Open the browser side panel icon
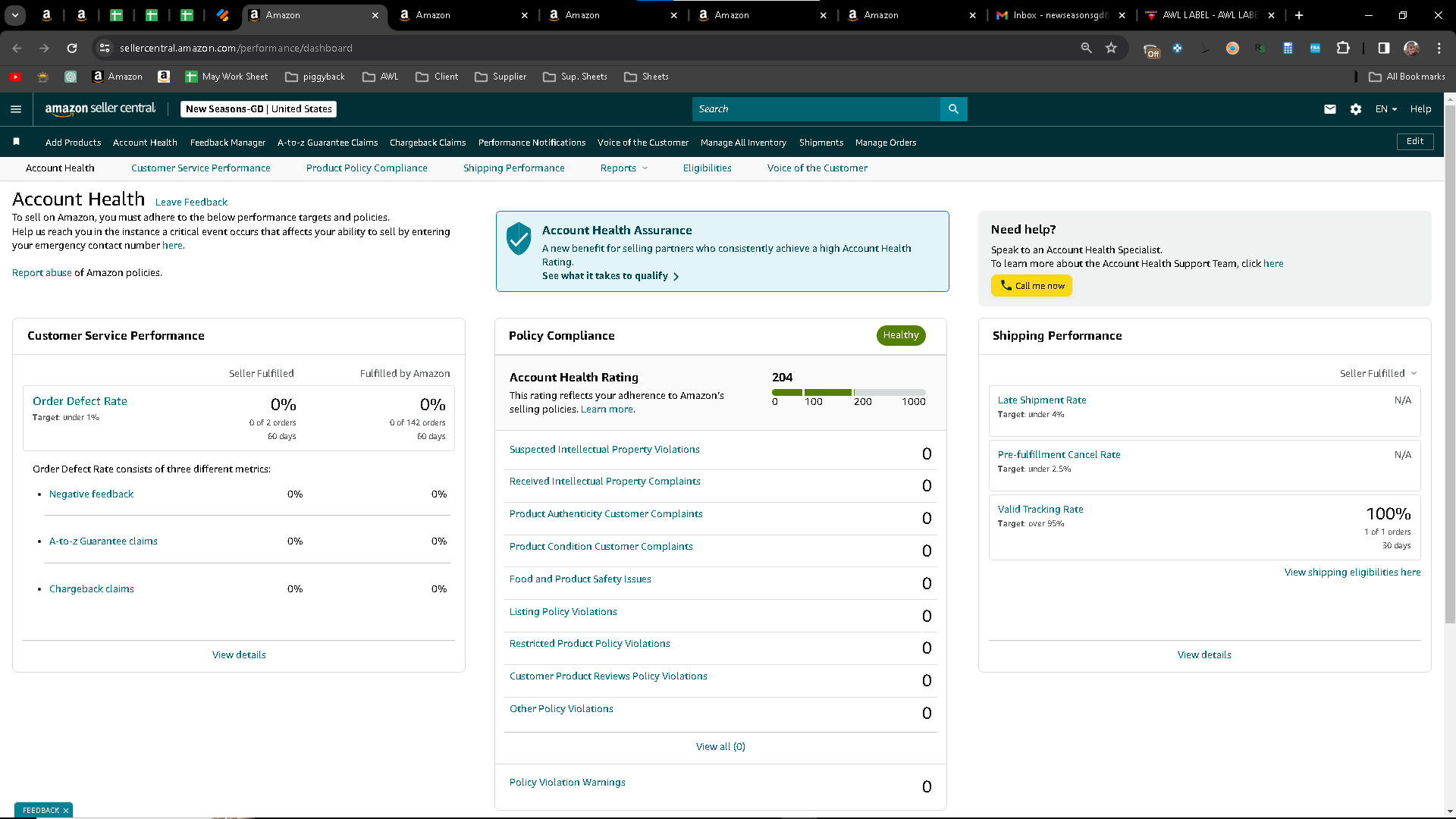 1384,48
